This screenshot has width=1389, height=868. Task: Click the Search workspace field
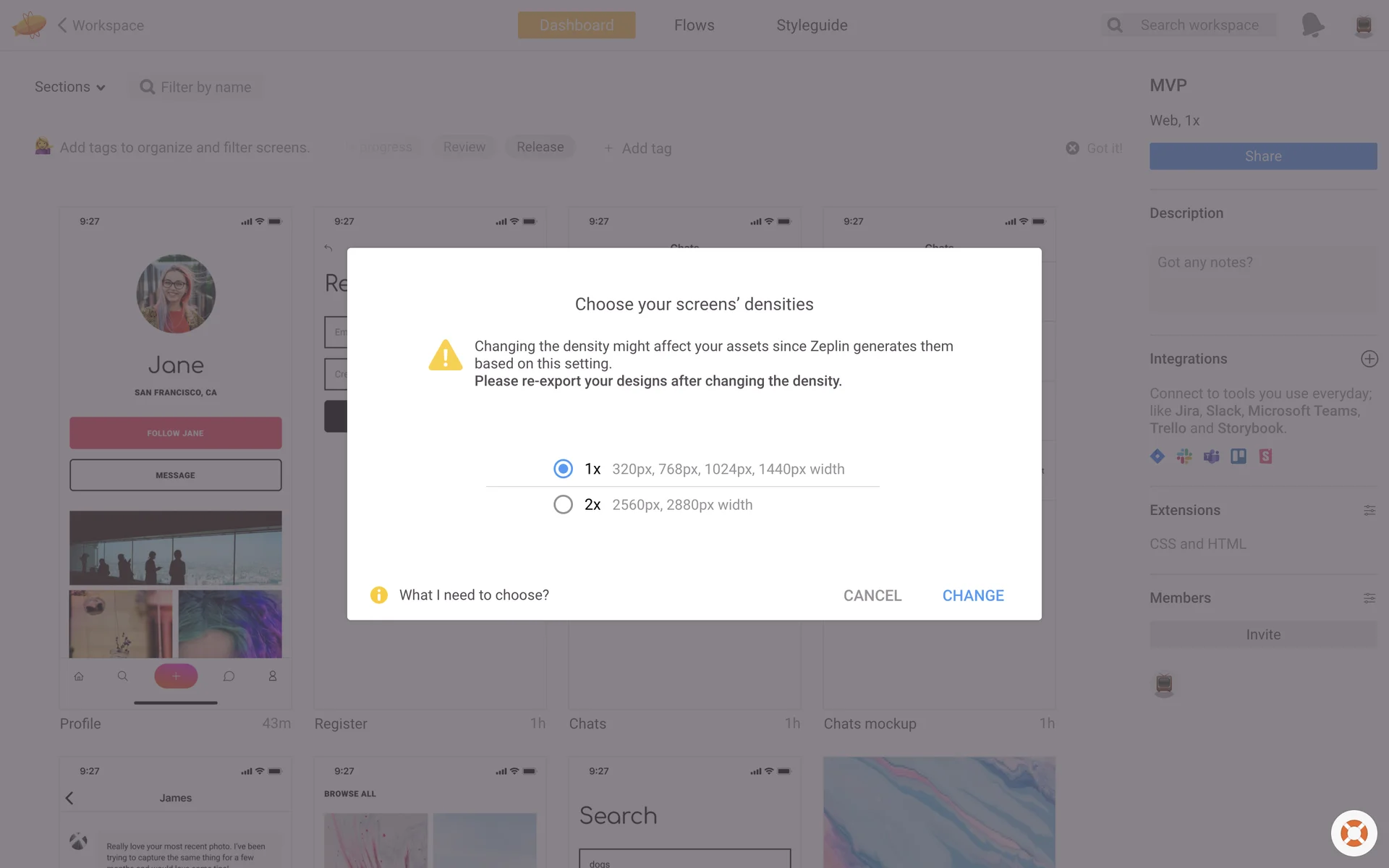tap(1199, 25)
